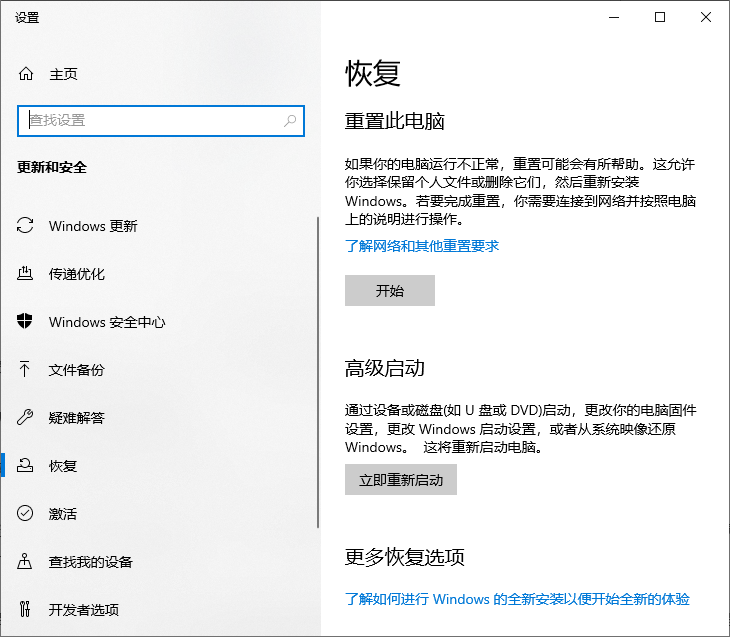Image resolution: width=730 pixels, height=637 pixels.
Task: Click the 恢复 sidebar icon
Action: click(26, 466)
